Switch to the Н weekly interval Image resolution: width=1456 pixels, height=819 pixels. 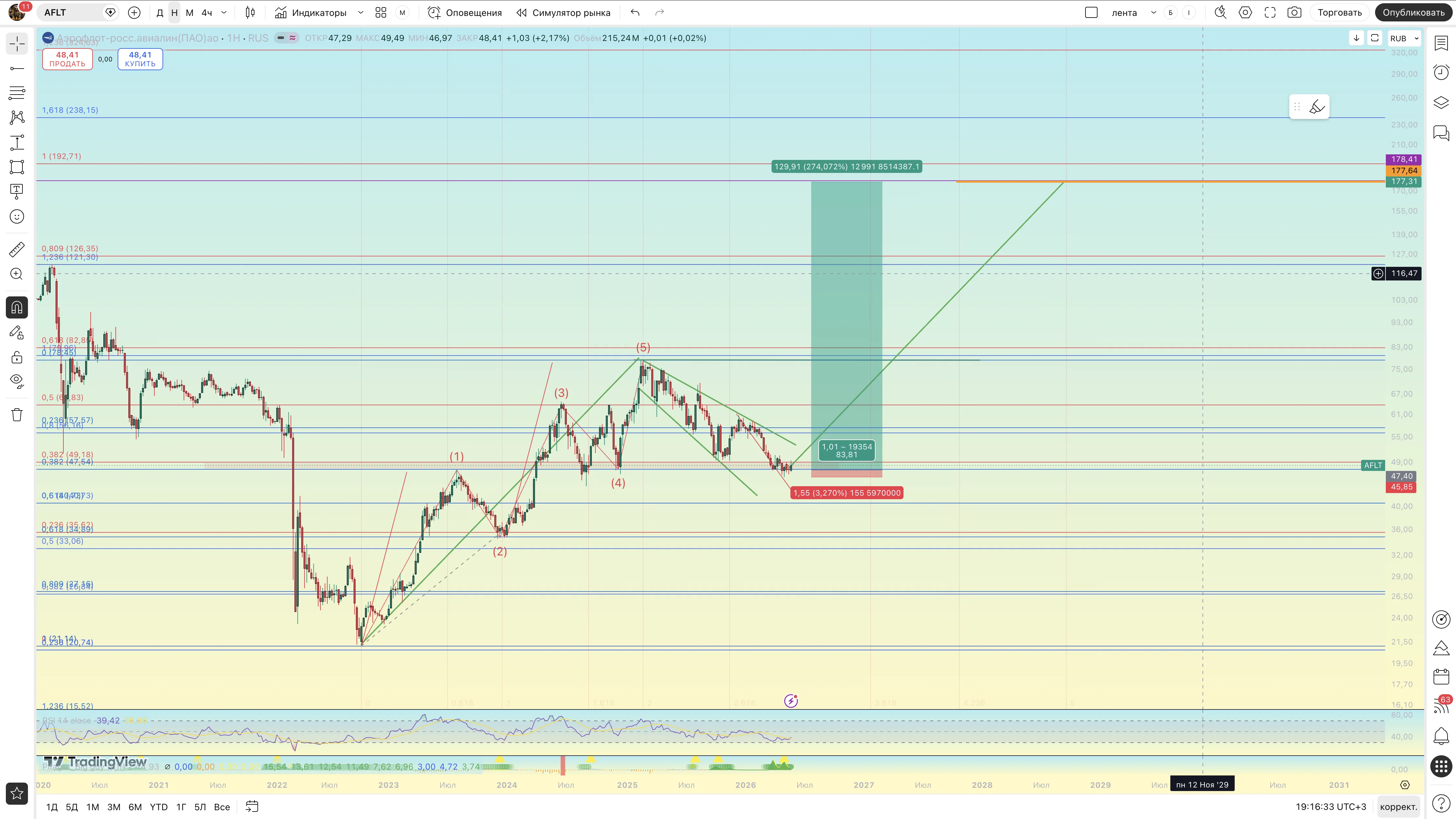coord(175,12)
